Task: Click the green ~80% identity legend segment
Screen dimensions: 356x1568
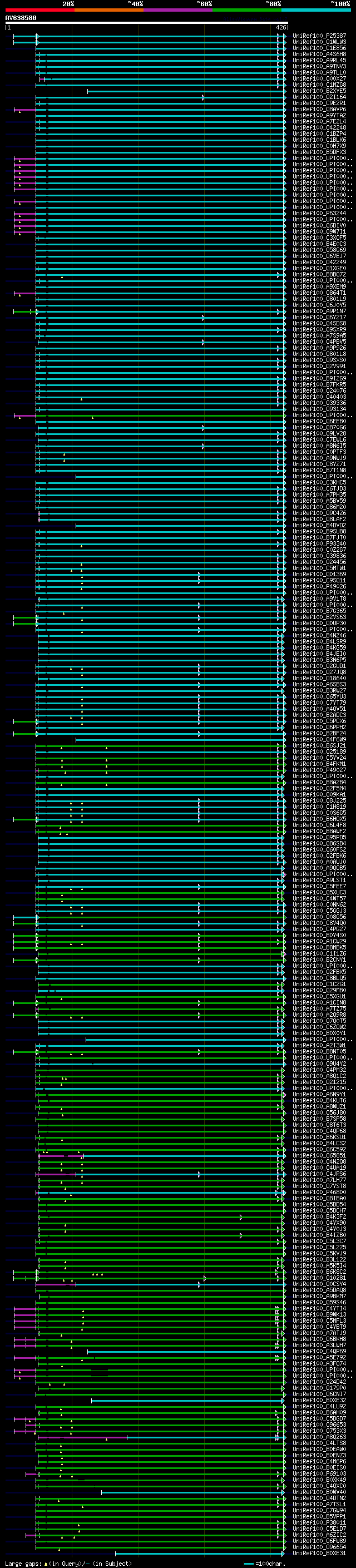Action: tap(247, 11)
